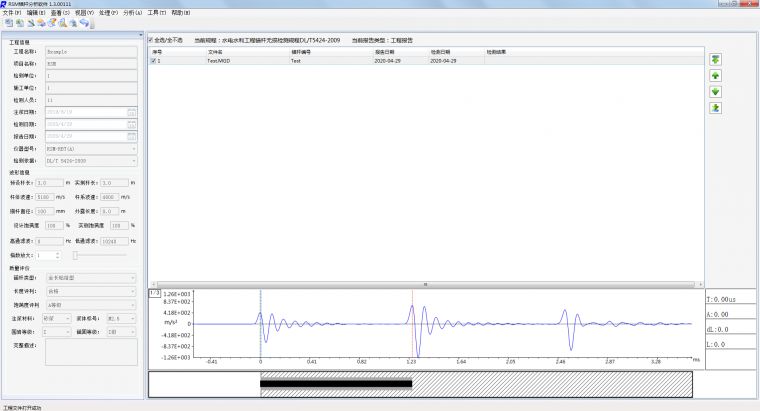The height and width of the screenshot is (411, 760).
Task: Open the 检测依据 dropdown list
Action: (134, 160)
